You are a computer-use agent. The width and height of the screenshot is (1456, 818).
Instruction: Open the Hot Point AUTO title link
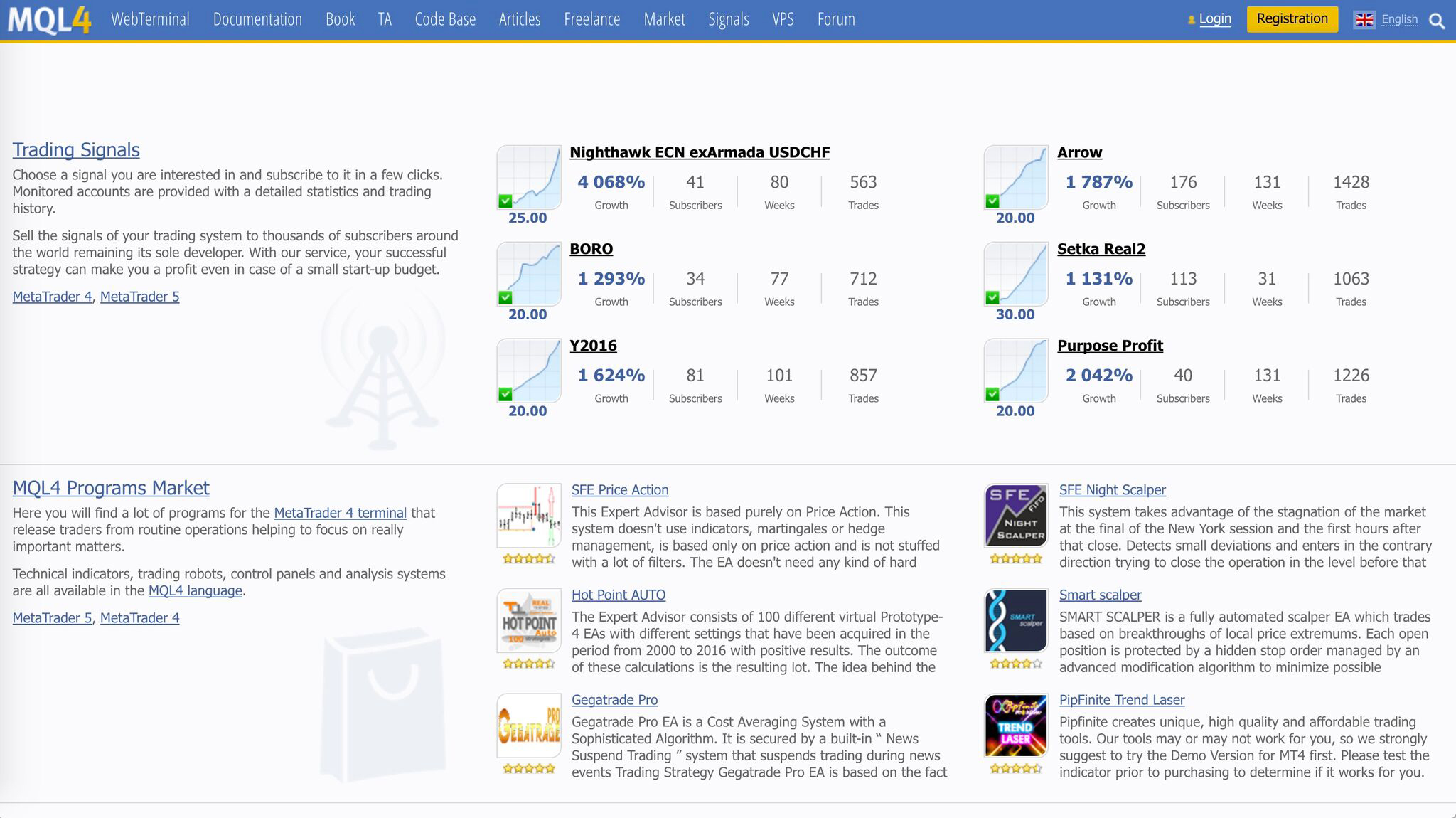pyautogui.click(x=619, y=595)
